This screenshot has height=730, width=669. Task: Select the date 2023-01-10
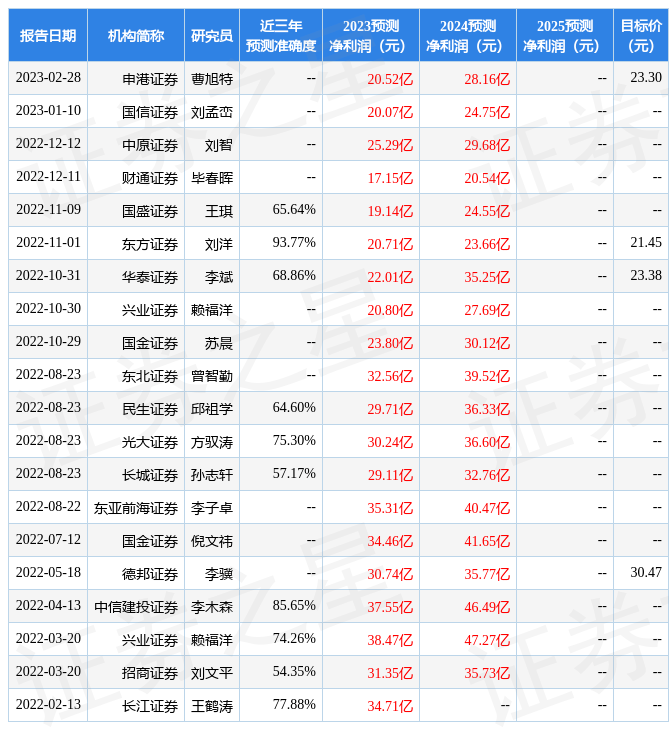point(48,110)
